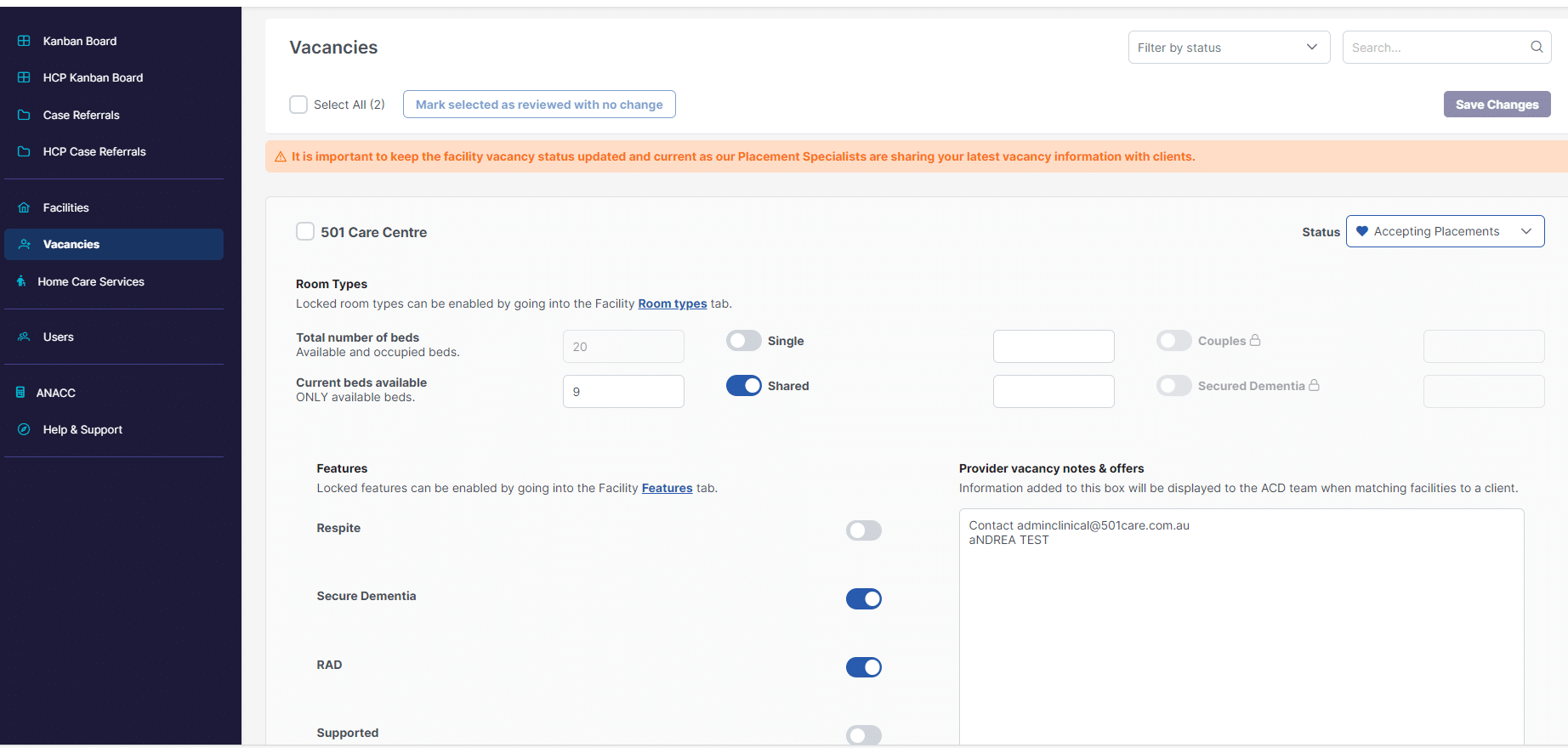Click the Save Changes button

(x=1497, y=105)
